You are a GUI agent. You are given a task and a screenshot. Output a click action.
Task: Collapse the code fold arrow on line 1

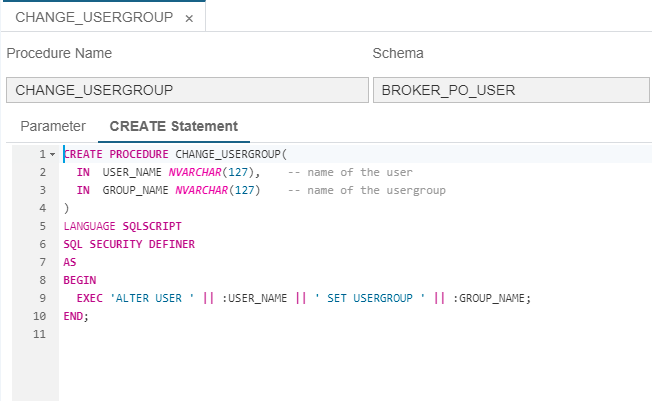point(52,155)
